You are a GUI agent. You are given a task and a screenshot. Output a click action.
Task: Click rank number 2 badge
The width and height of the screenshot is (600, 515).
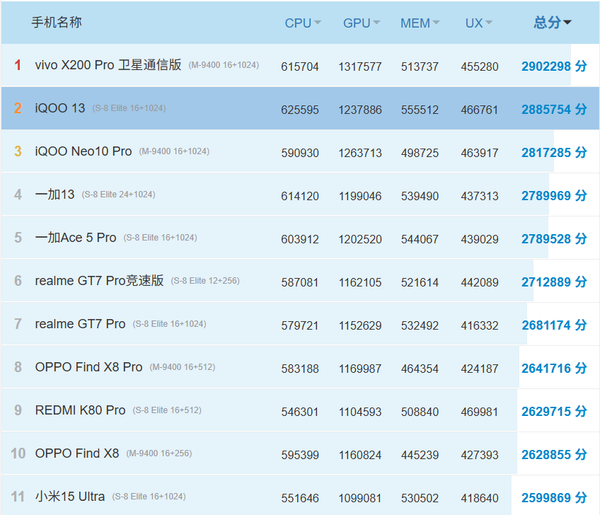(x=17, y=108)
